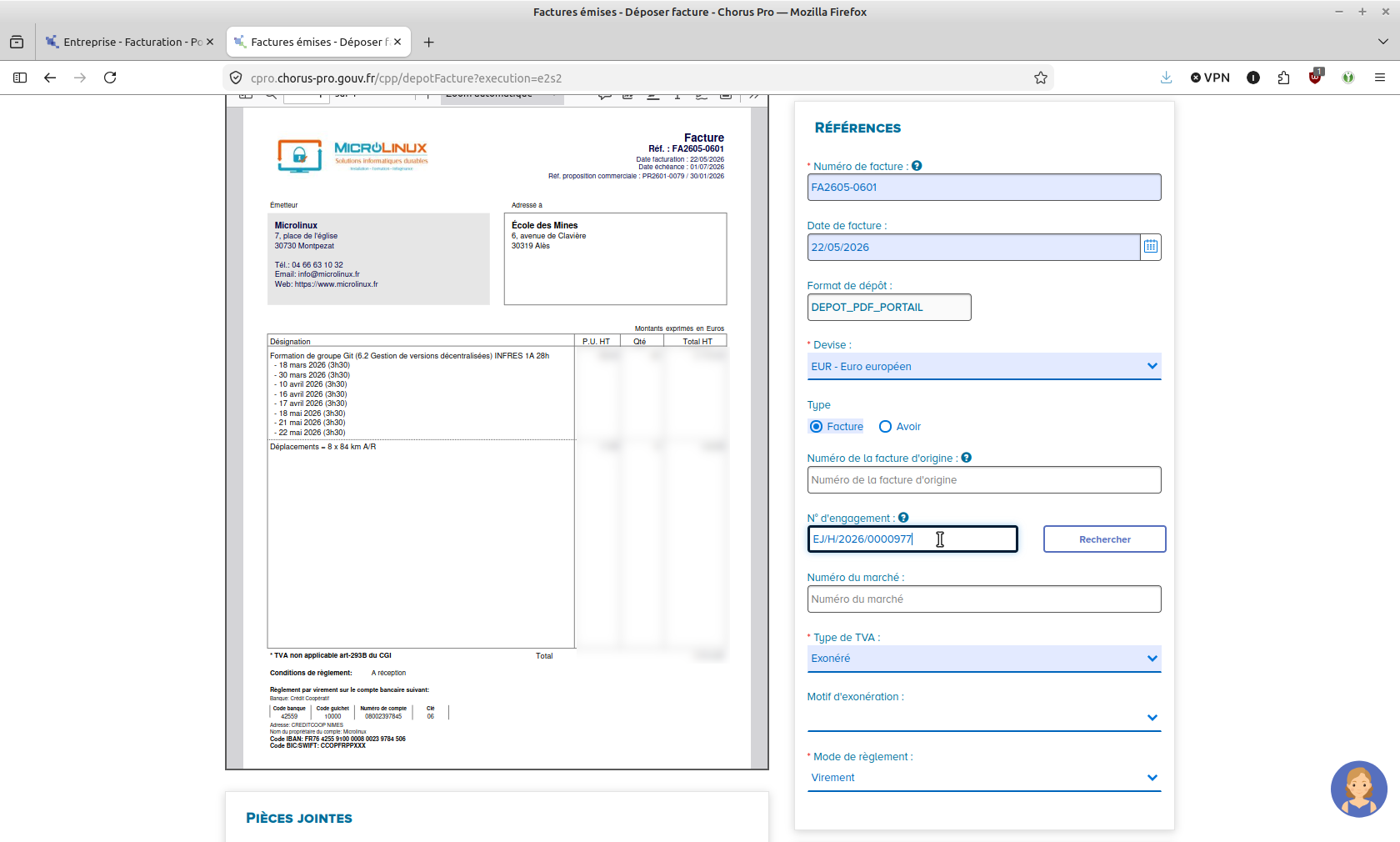Close the Factures émises - Déposer tab
Viewport: 1400px width, 842px height.
tap(397, 42)
